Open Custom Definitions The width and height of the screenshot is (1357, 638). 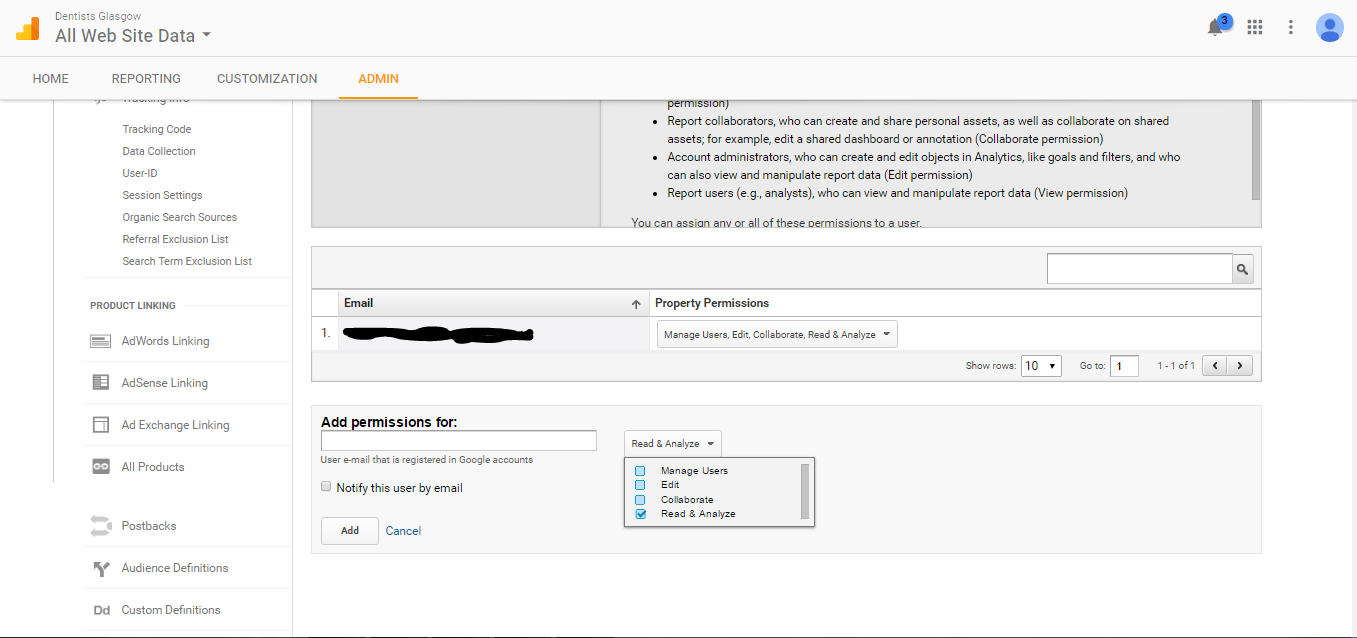171,610
